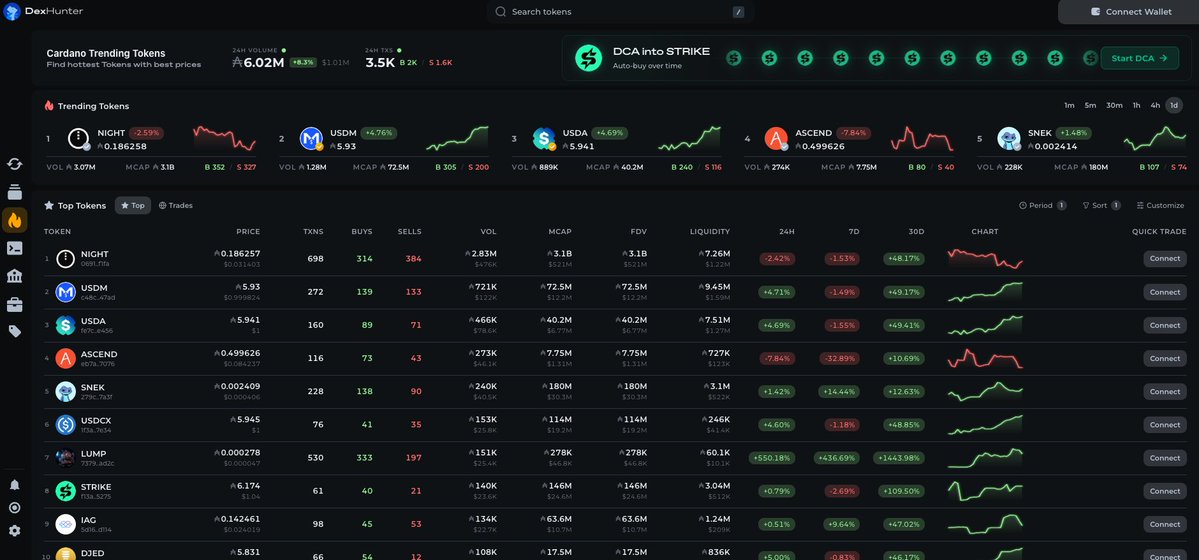Click the target circle sidebar icon

coord(15,508)
